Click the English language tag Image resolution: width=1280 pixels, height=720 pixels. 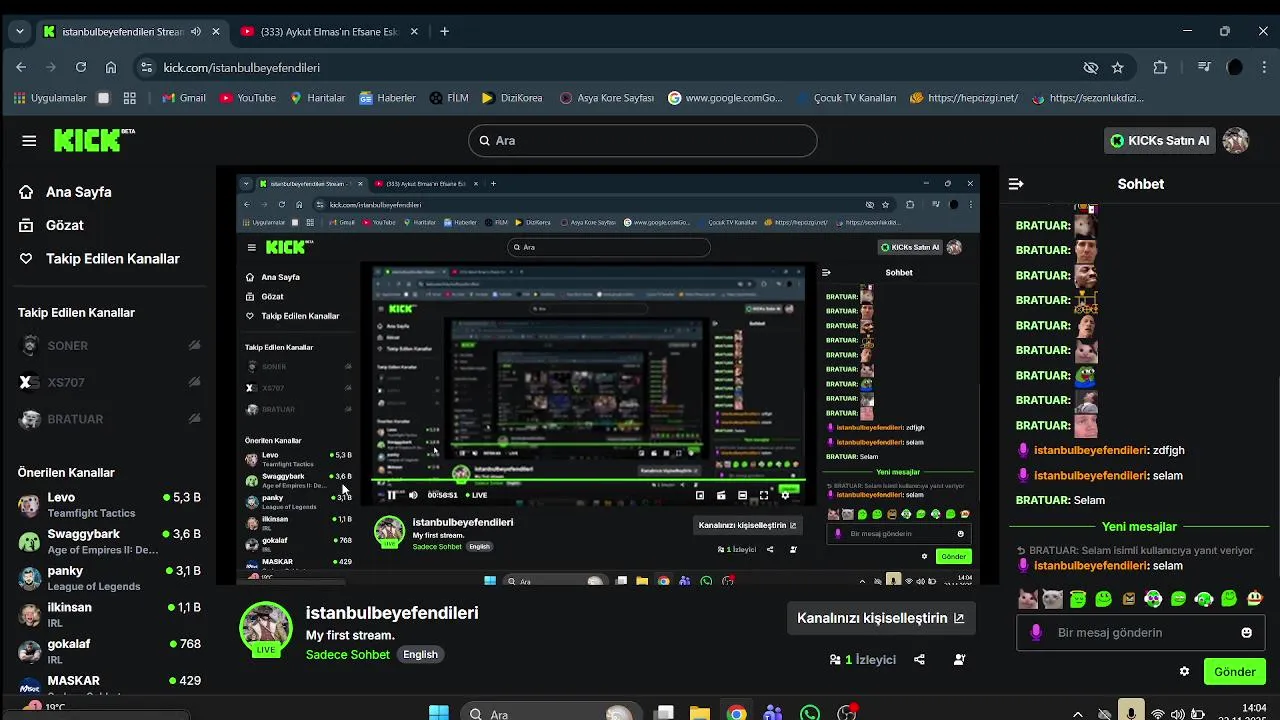point(420,655)
